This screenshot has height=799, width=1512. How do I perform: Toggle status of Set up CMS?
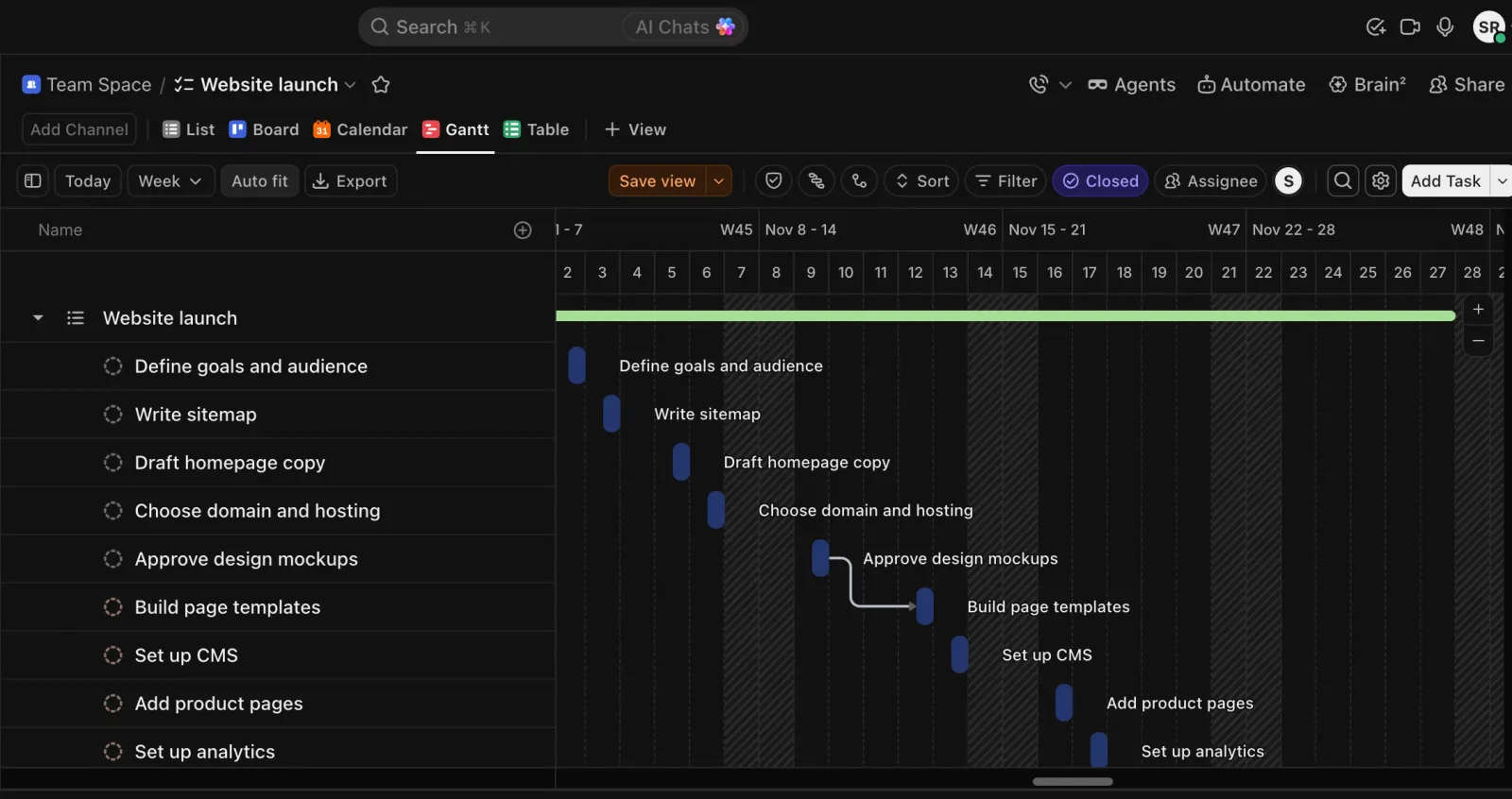[x=113, y=655]
